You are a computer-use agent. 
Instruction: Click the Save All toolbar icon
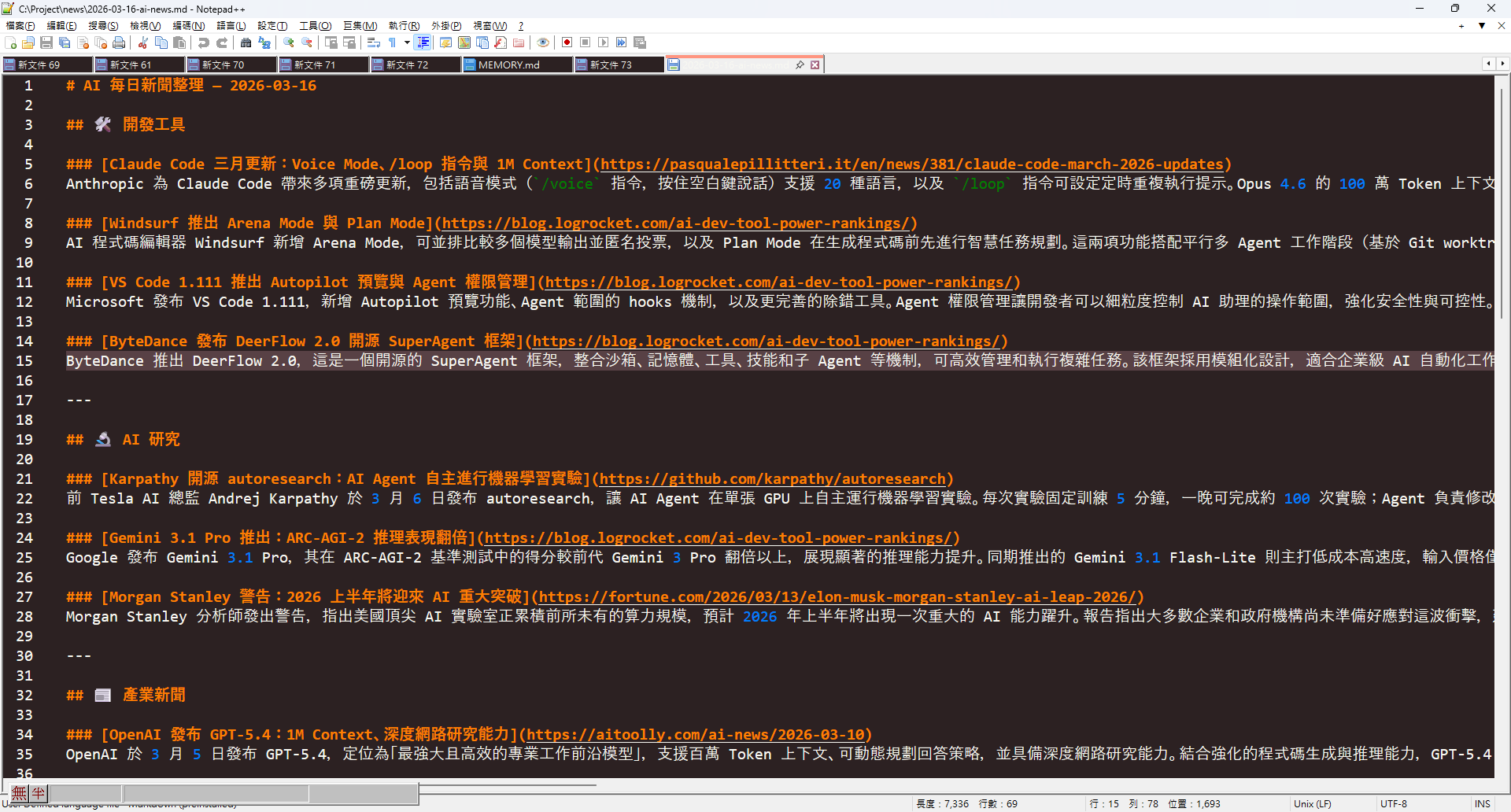(65, 43)
